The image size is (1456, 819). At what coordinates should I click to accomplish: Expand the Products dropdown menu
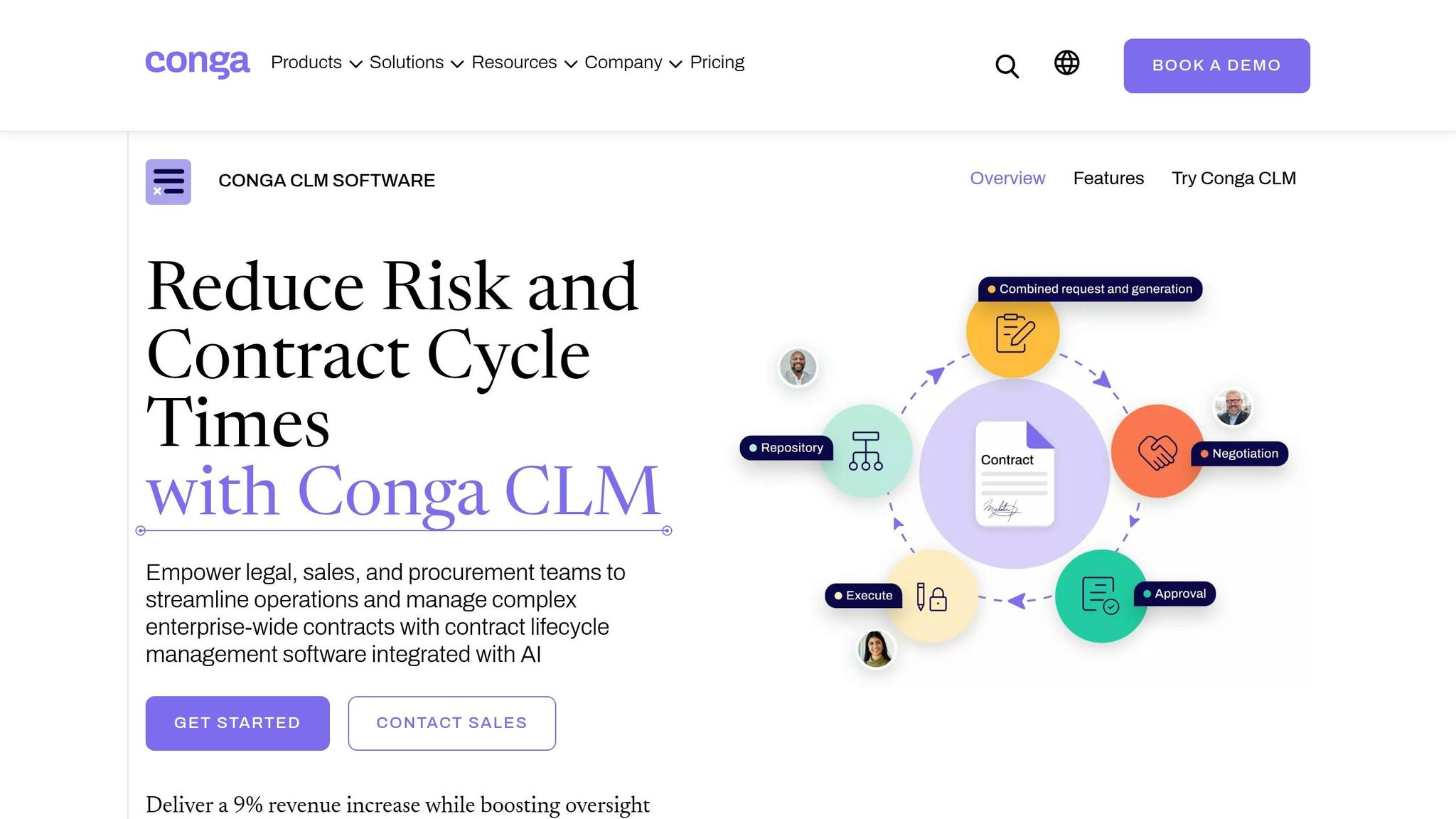point(316,63)
